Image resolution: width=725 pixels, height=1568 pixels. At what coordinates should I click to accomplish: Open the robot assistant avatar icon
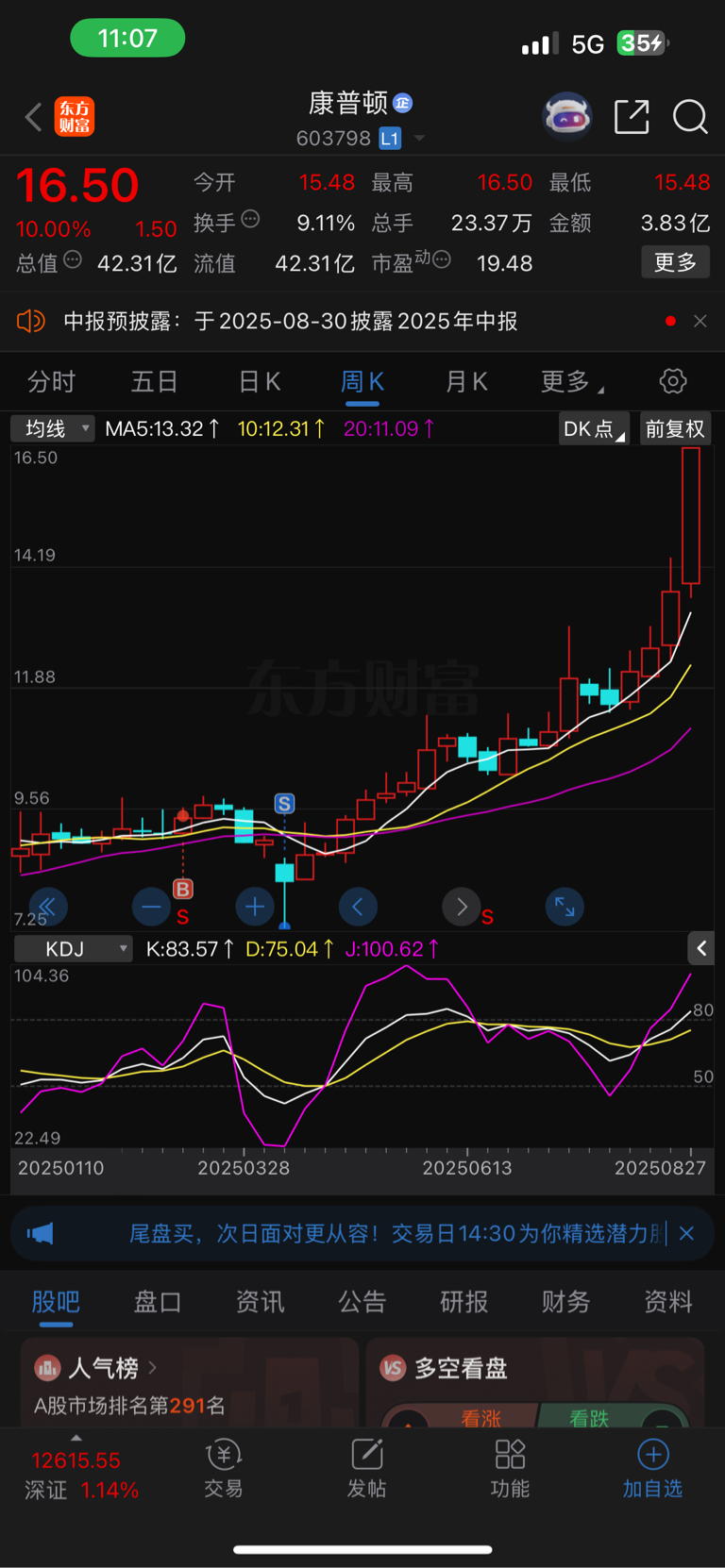[567, 117]
